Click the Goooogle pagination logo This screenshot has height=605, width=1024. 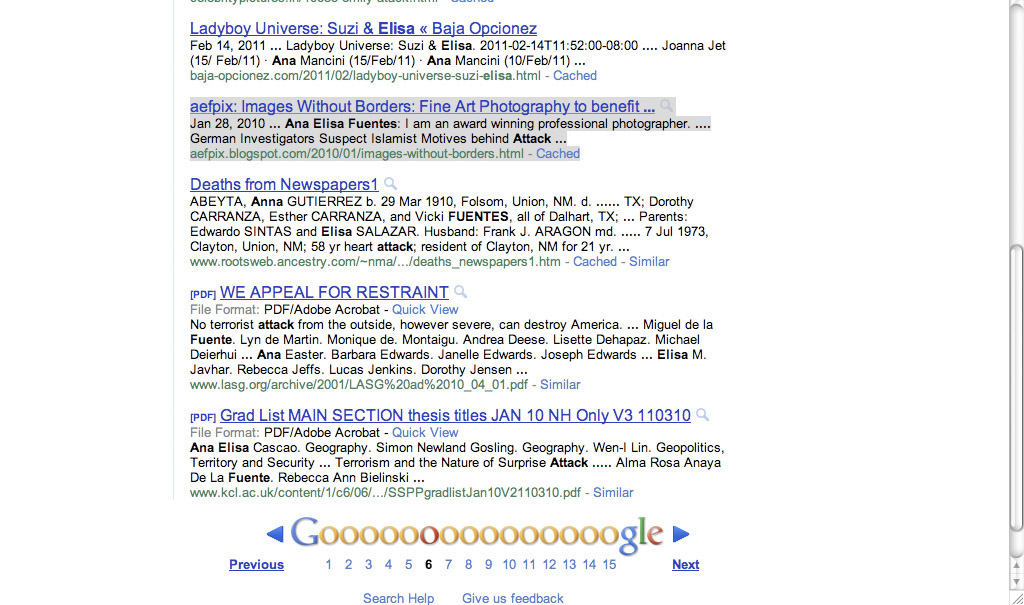click(477, 534)
